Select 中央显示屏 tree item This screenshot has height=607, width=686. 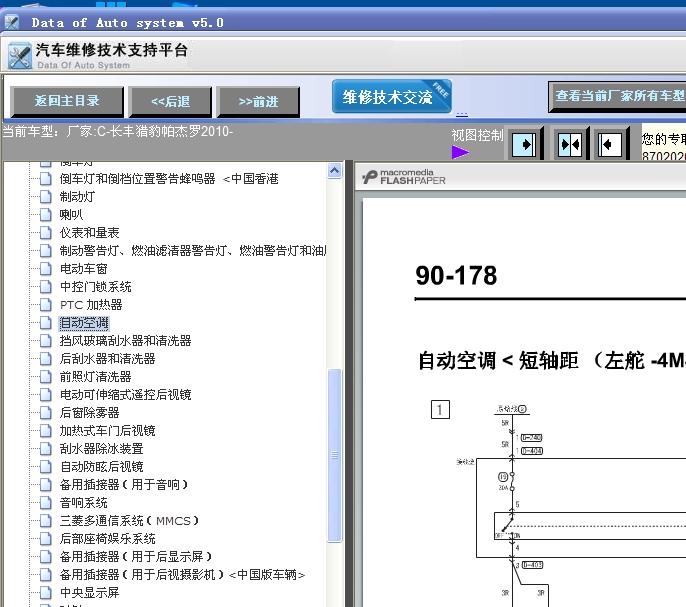(89, 593)
